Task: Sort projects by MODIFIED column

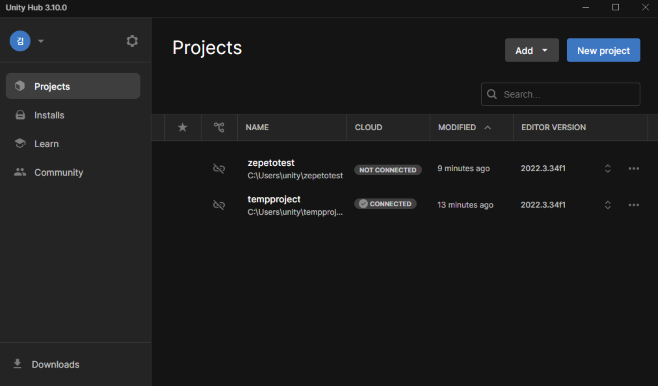Action: 457,127
